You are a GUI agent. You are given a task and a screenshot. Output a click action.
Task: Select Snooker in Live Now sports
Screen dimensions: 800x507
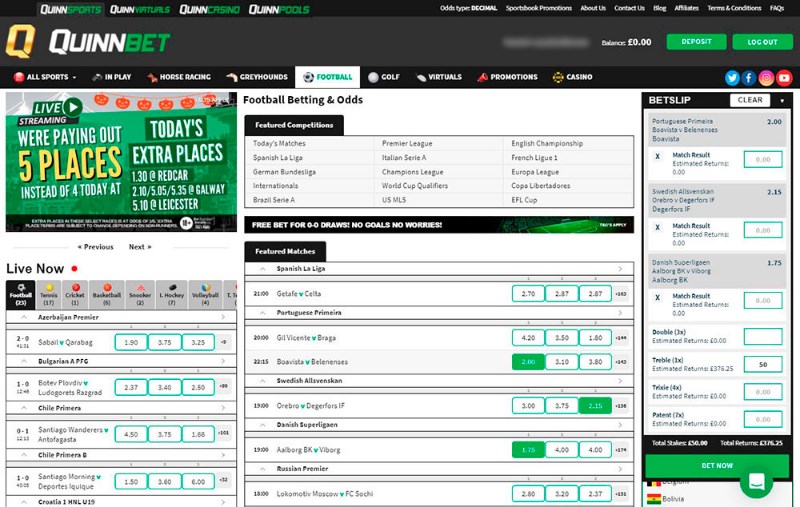point(140,295)
